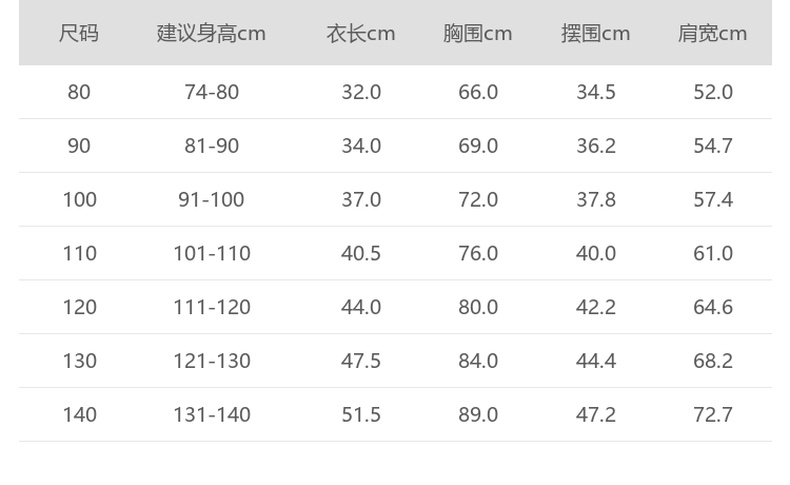
Task: Select size 80 in the size column
Action: coord(79,92)
